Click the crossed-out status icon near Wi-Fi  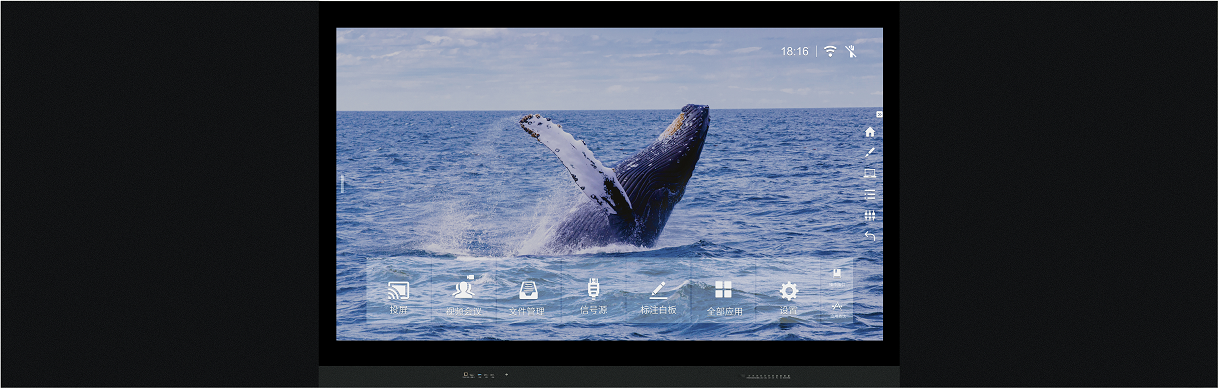click(850, 51)
